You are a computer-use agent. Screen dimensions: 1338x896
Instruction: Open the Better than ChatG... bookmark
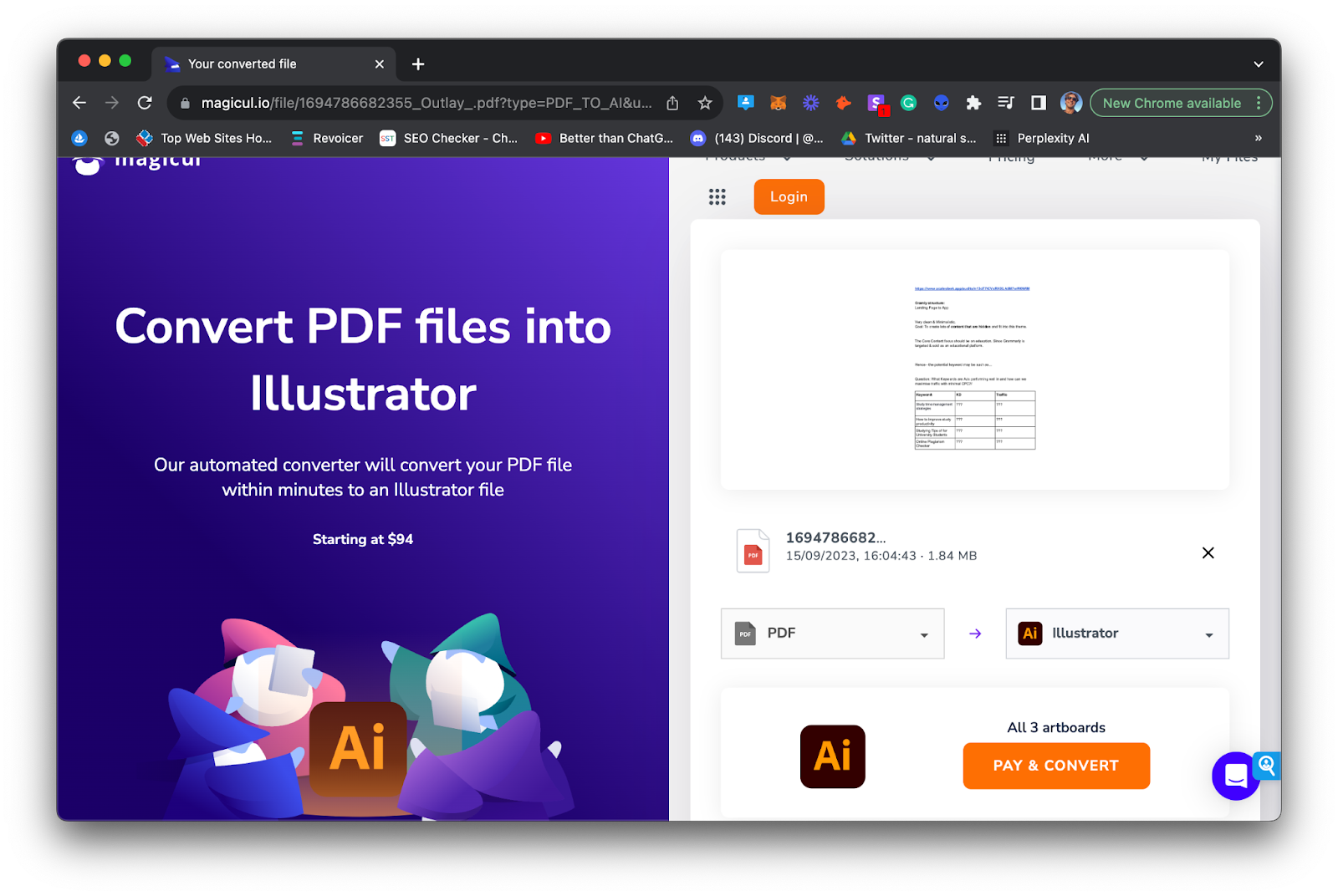click(604, 138)
